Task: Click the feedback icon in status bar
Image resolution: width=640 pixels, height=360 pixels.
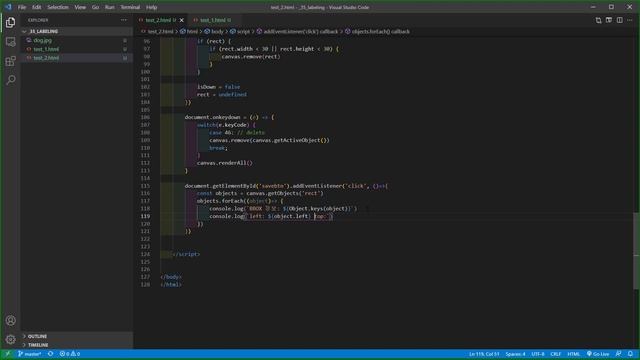Action: [619, 354]
